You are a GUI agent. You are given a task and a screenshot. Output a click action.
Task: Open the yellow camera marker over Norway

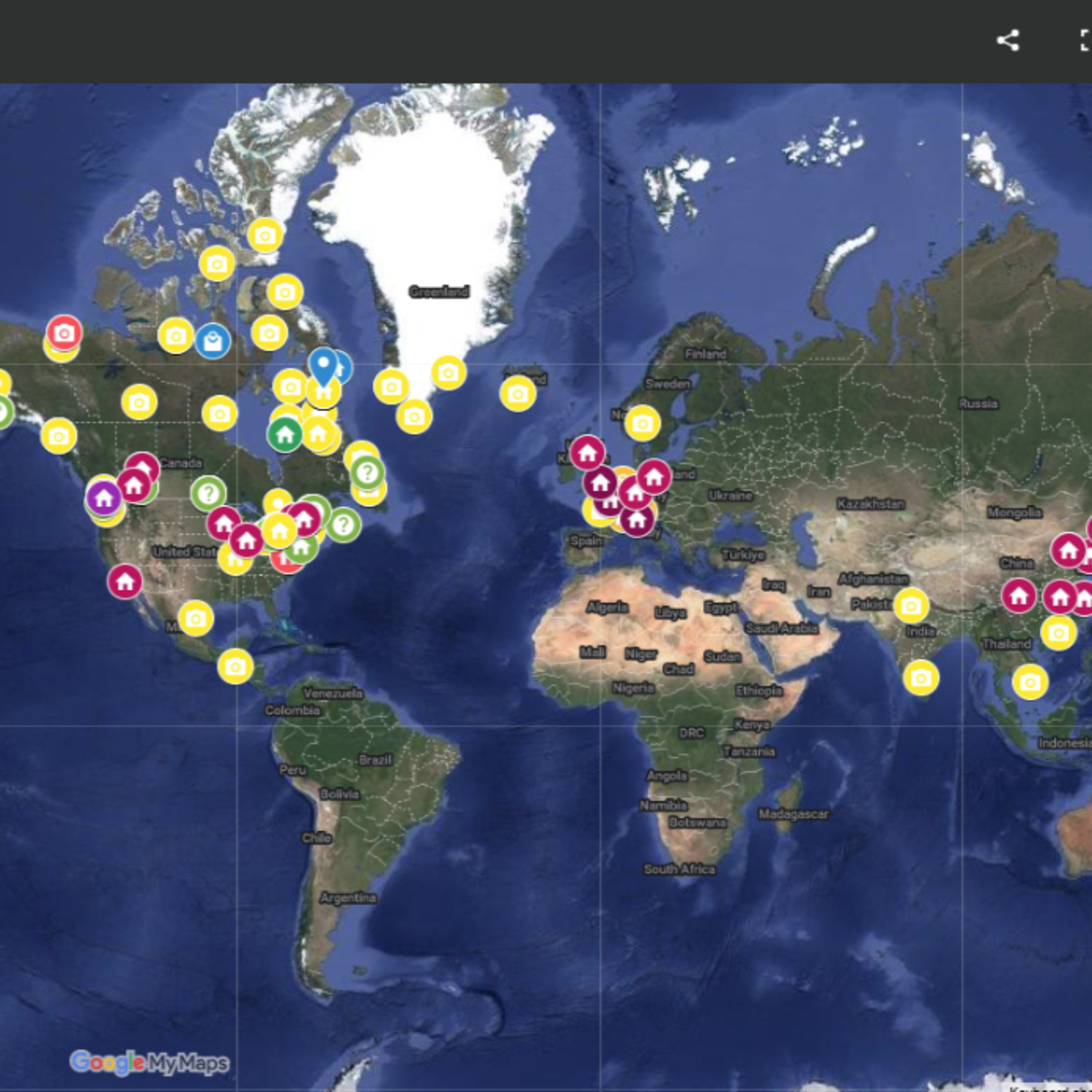642,423
